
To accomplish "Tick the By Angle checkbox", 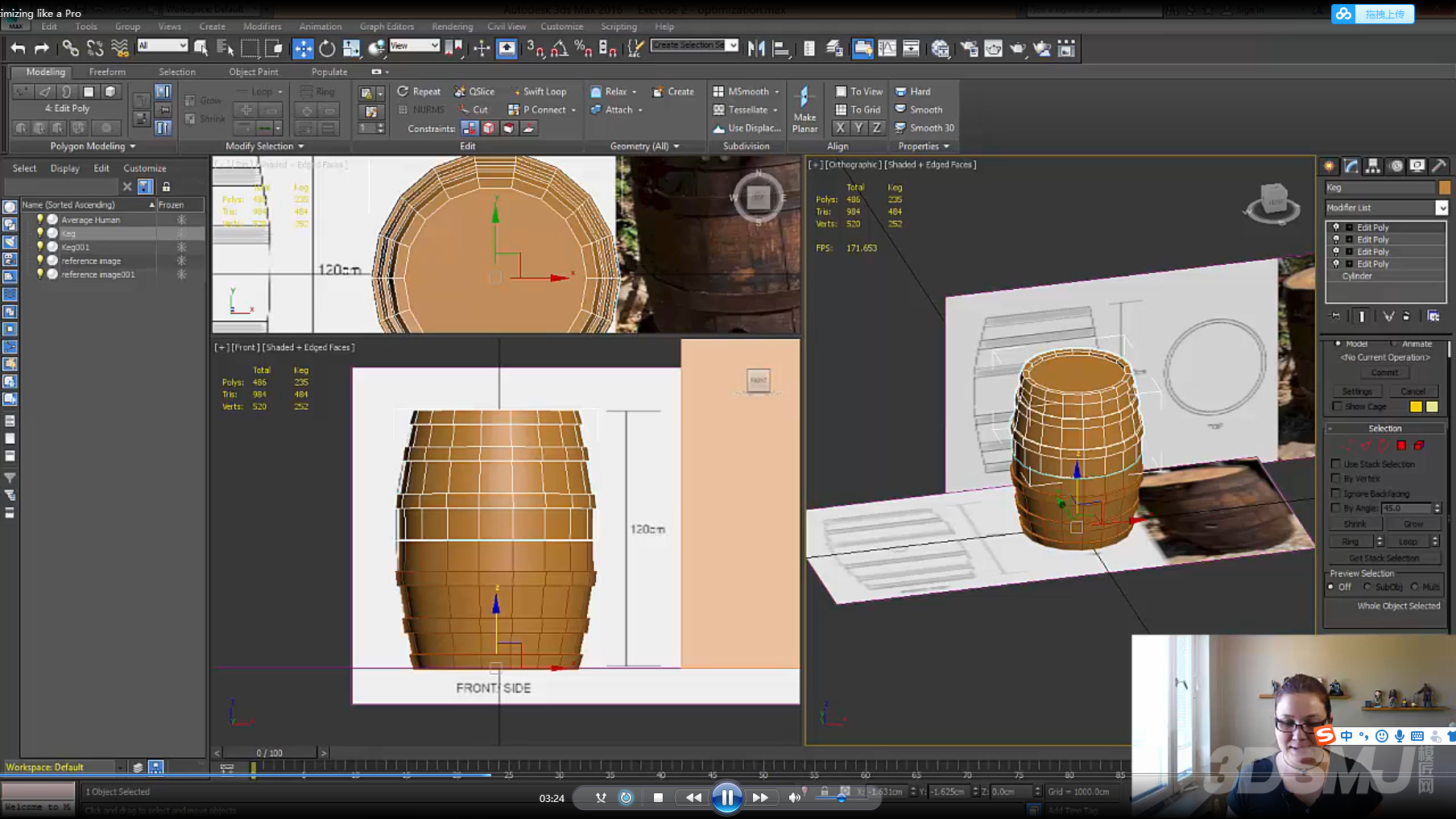I will tap(1336, 508).
